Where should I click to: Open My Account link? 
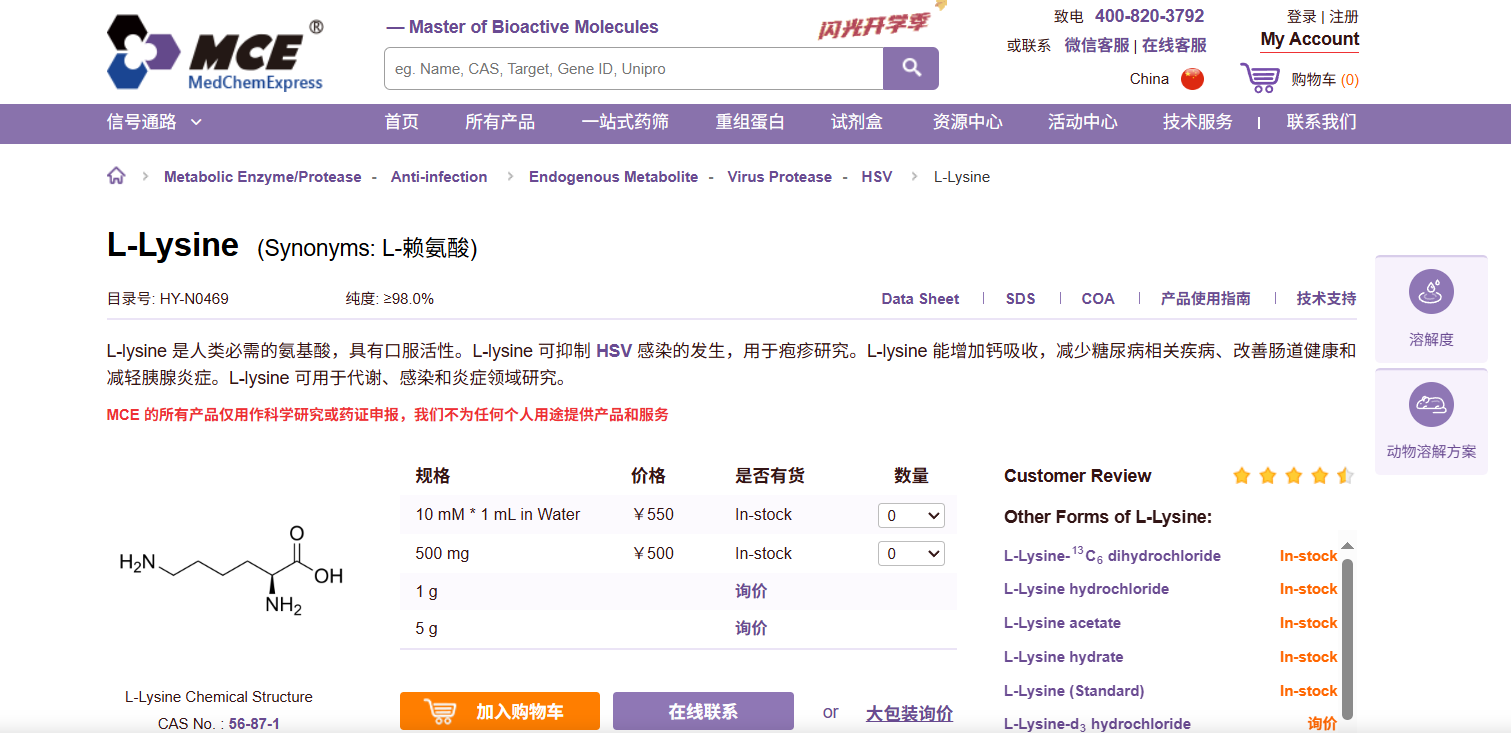(1309, 40)
